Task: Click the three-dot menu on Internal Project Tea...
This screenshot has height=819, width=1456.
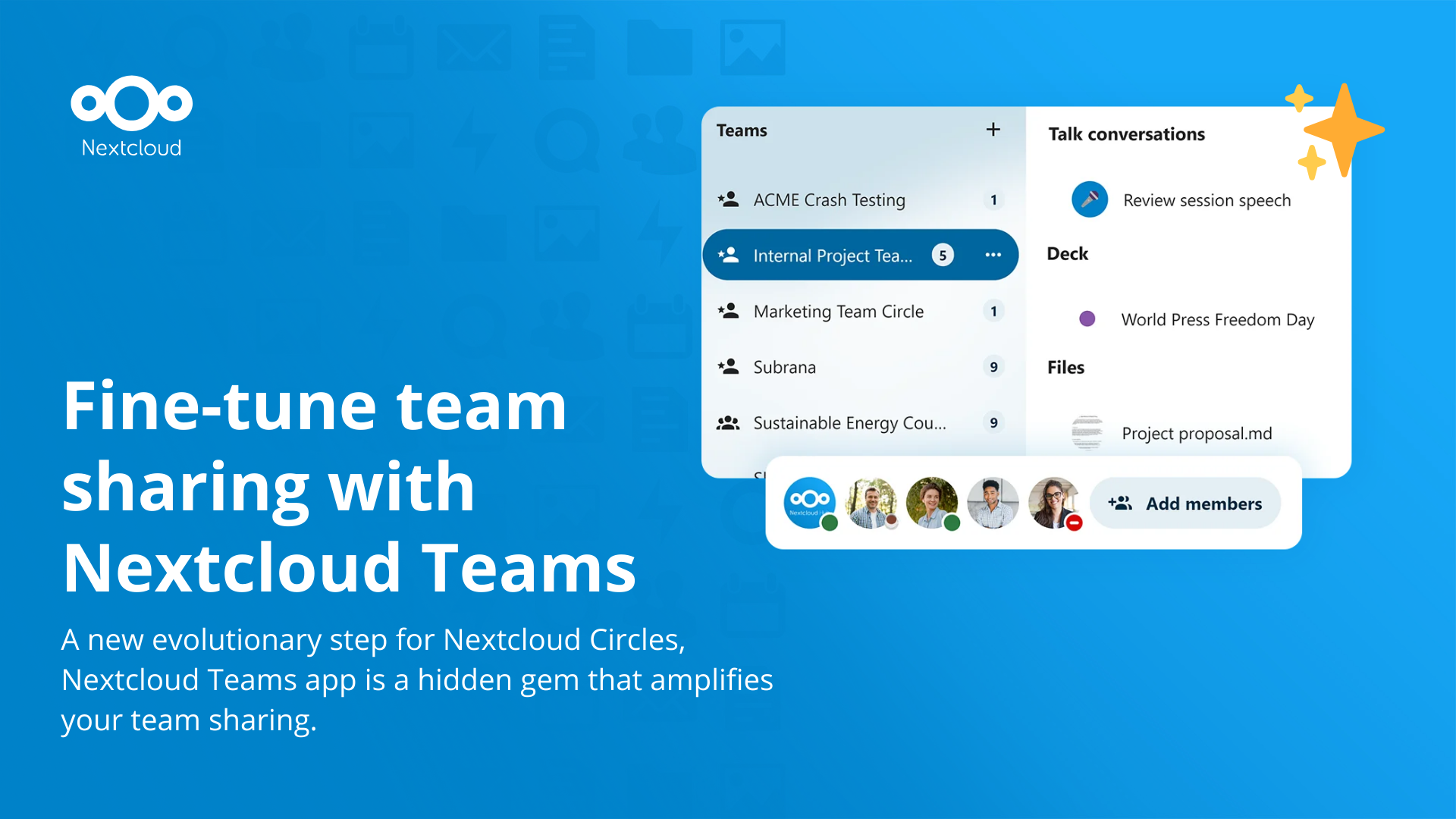Action: [x=993, y=255]
